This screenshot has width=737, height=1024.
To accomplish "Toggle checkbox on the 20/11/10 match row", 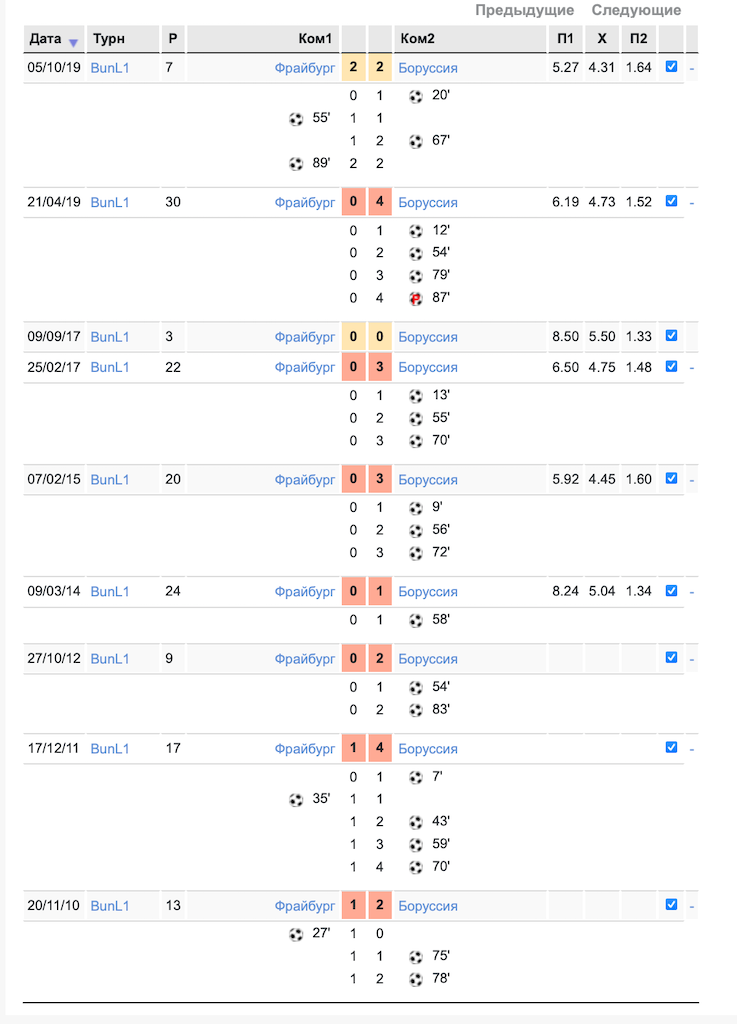I will coord(671,904).
